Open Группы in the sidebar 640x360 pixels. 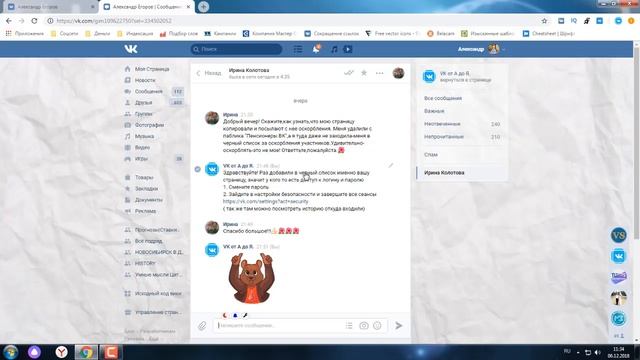coord(144,114)
